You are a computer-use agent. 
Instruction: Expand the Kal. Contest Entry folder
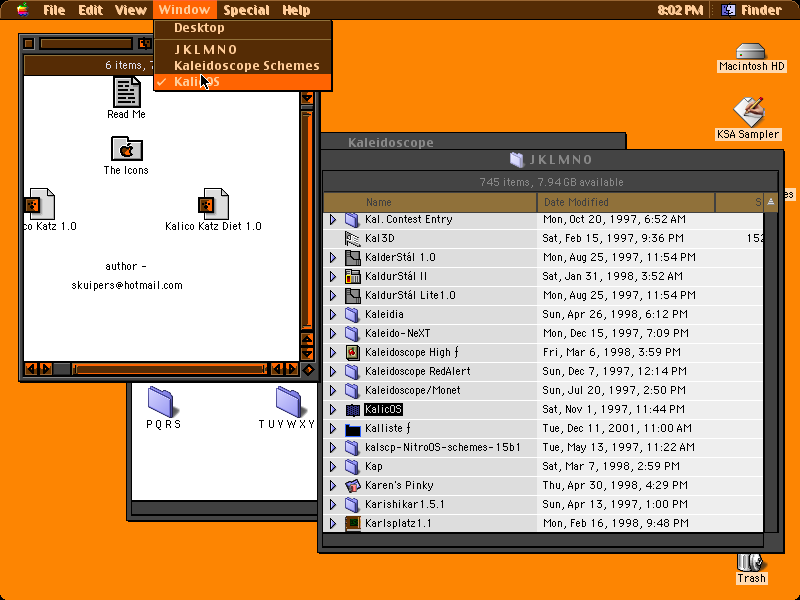point(333,219)
